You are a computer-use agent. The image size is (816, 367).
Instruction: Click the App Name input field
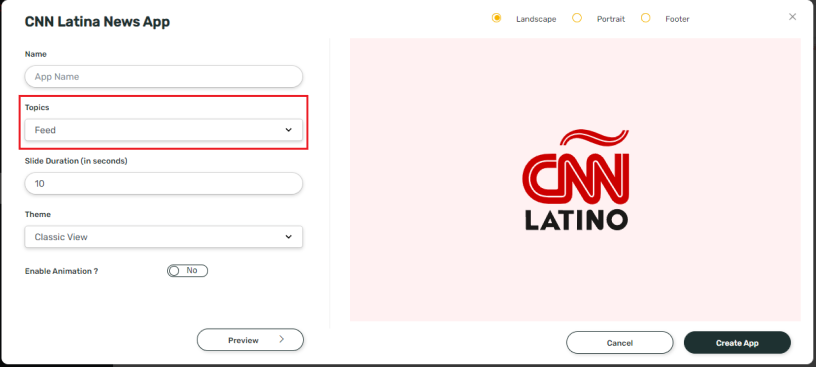tap(163, 77)
